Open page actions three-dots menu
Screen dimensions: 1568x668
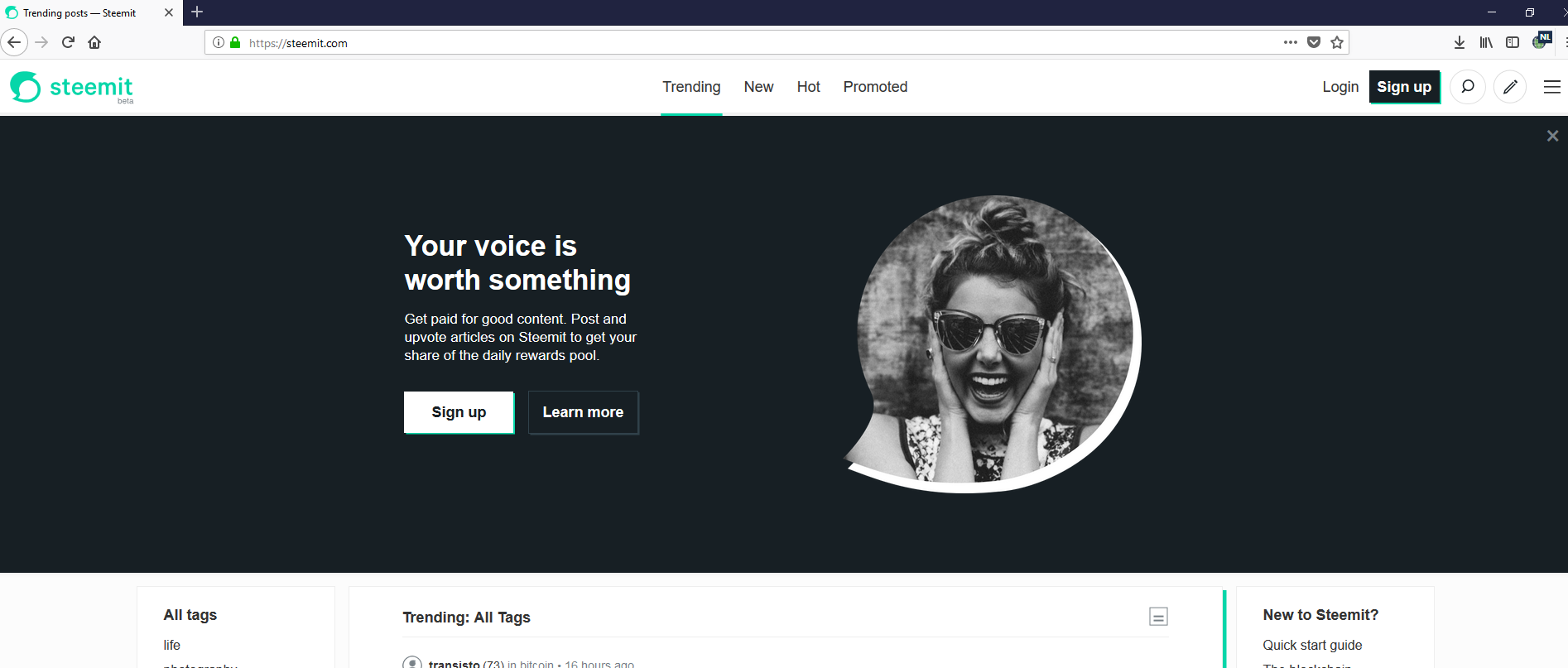click(x=1291, y=42)
